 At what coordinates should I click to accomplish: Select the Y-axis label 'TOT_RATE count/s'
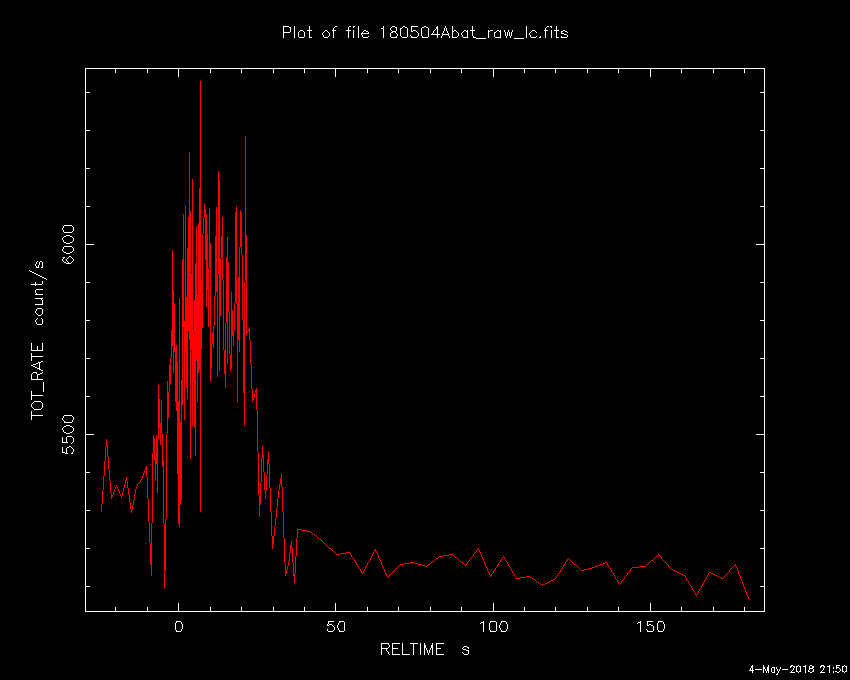coord(37,341)
